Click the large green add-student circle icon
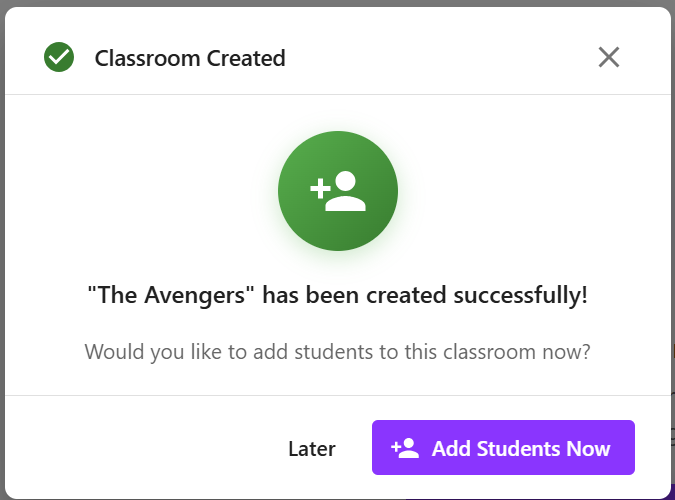Screen dimensions: 675x500 pos(338,191)
